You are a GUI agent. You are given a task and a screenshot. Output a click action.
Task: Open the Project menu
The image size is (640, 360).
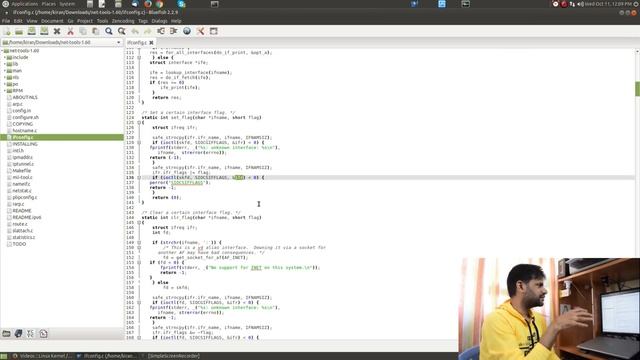[x=85, y=21]
